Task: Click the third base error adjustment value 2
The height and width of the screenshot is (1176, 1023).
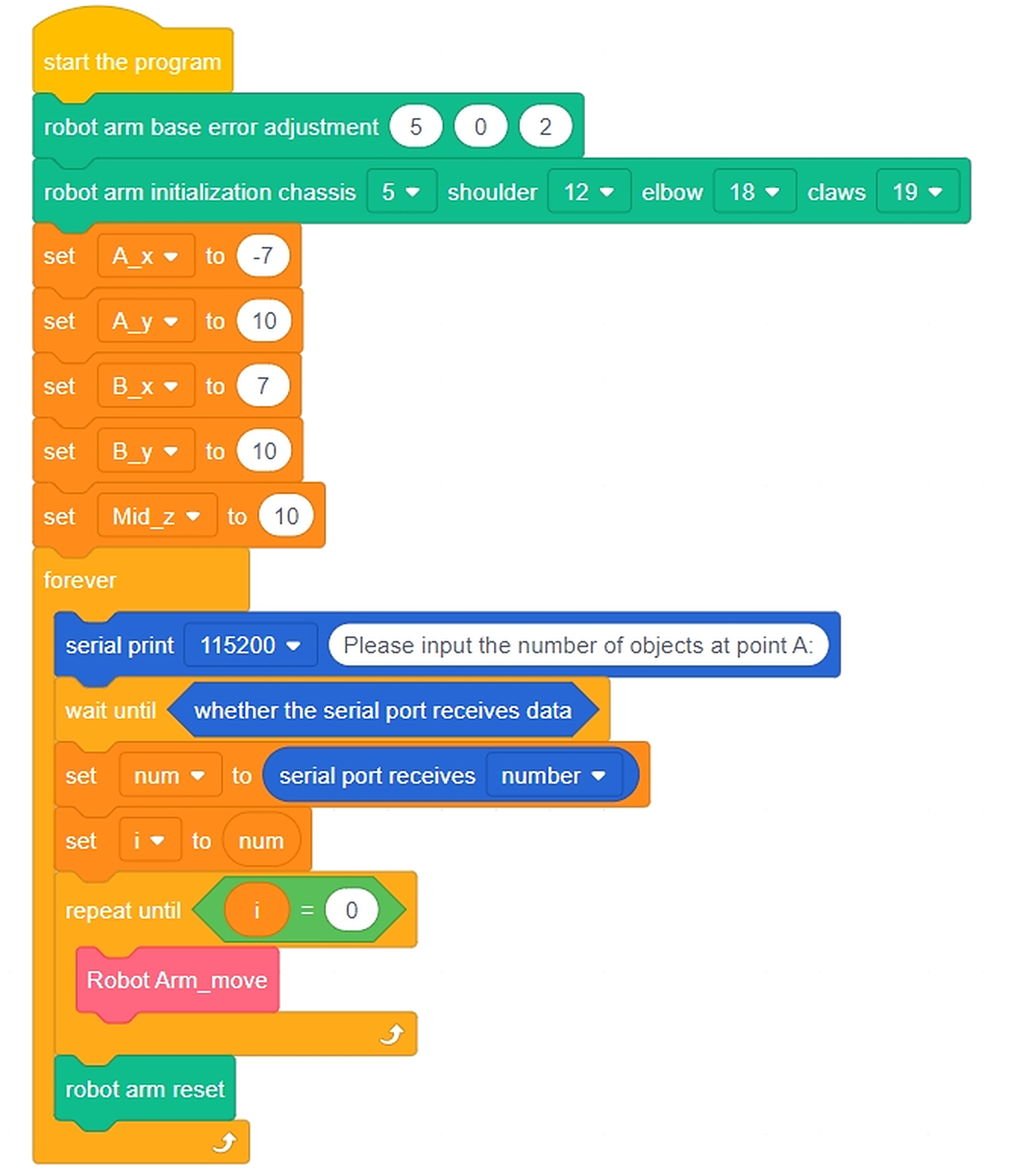Action: (546, 127)
